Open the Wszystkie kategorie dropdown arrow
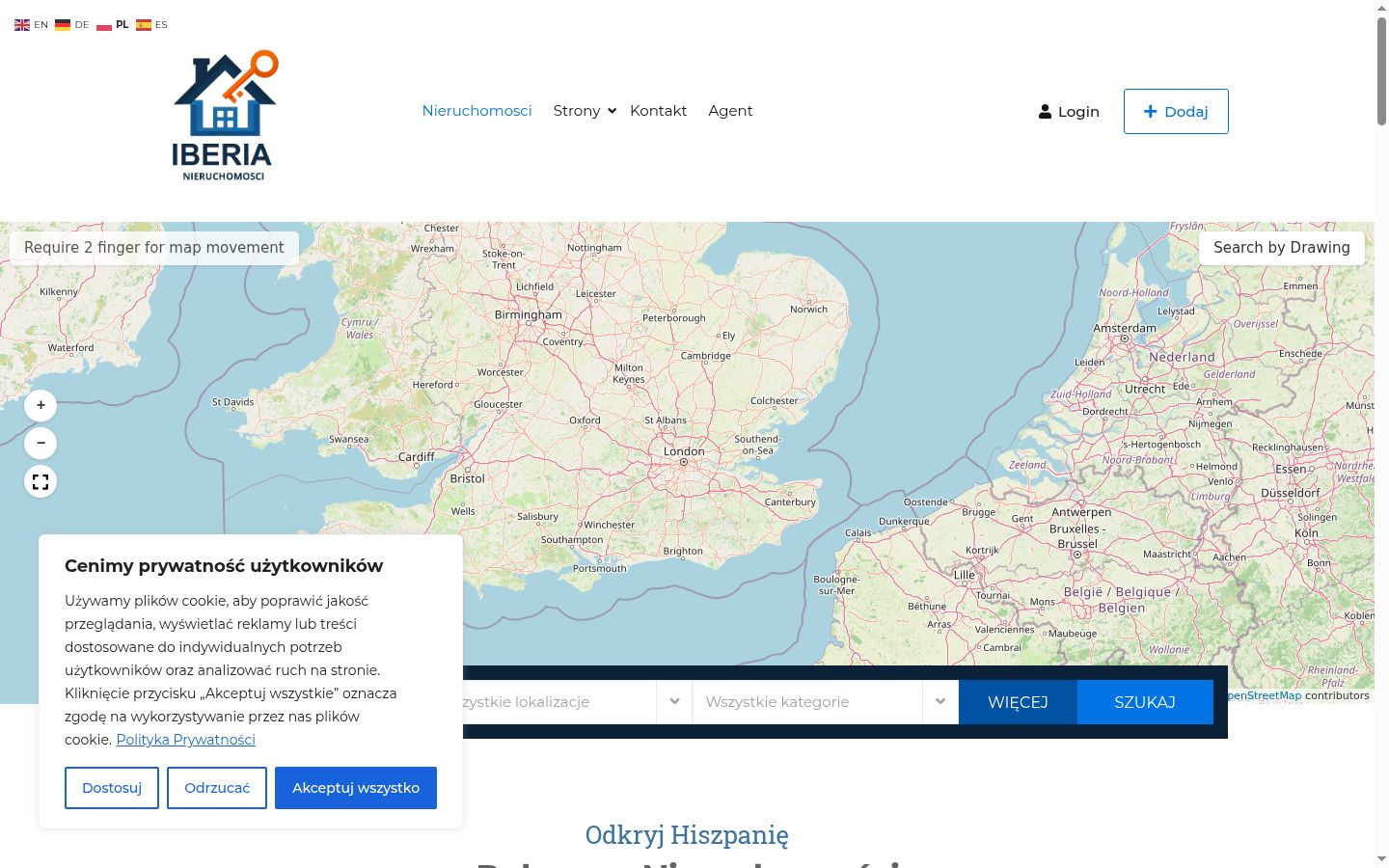1389x868 pixels. (x=940, y=701)
